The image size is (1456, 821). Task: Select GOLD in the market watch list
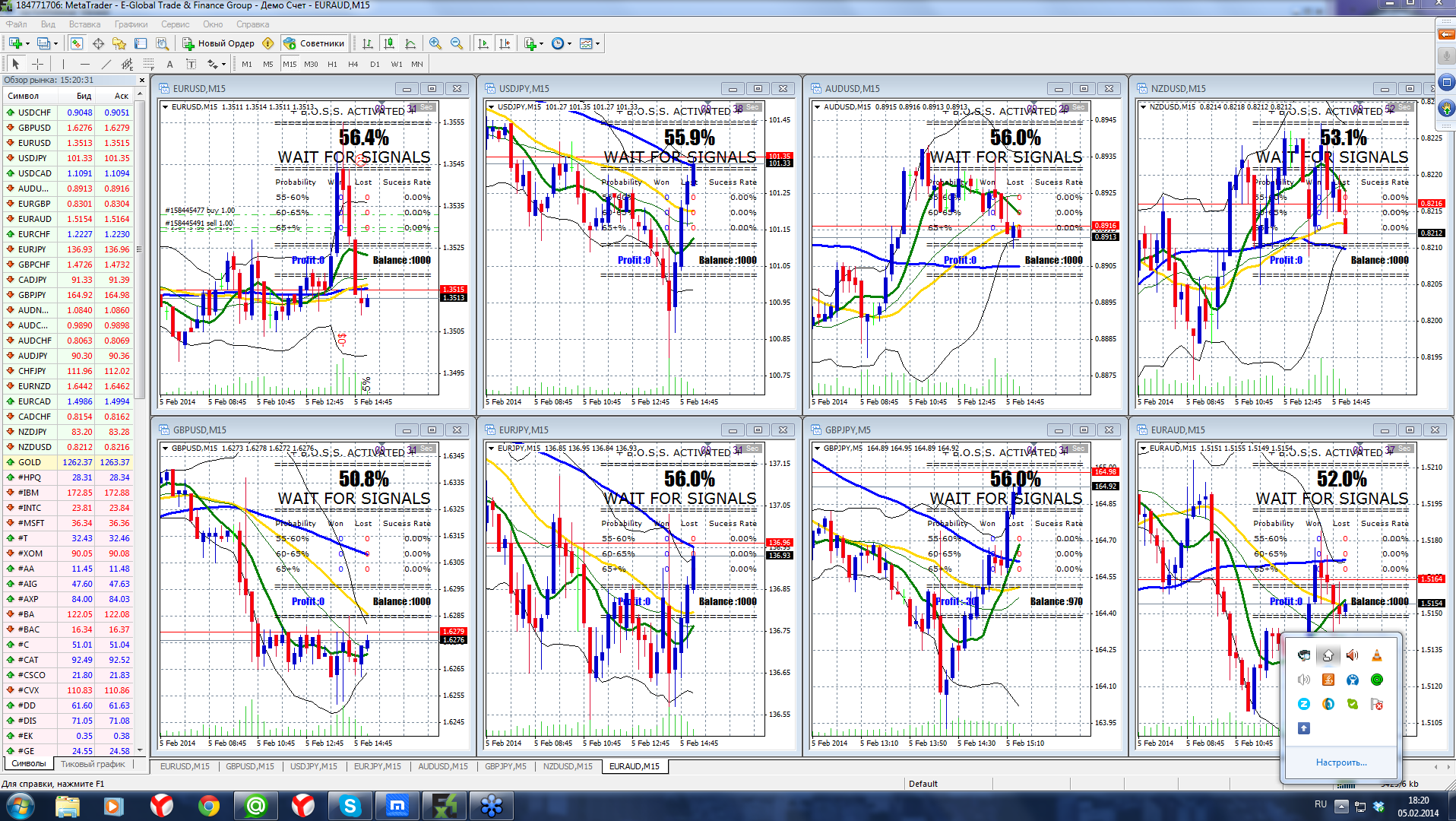point(30,462)
